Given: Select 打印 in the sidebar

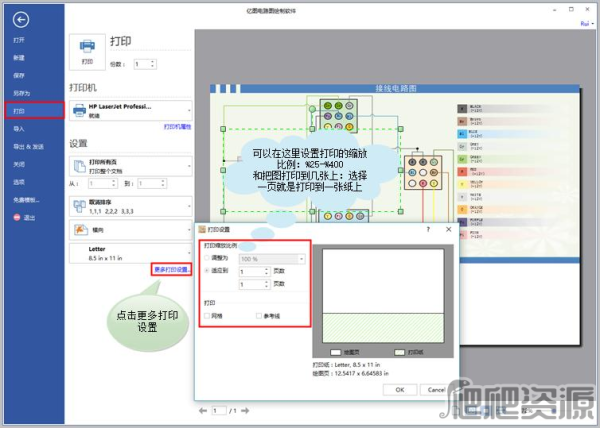Looking at the screenshot, I should pyautogui.click(x=34, y=111).
